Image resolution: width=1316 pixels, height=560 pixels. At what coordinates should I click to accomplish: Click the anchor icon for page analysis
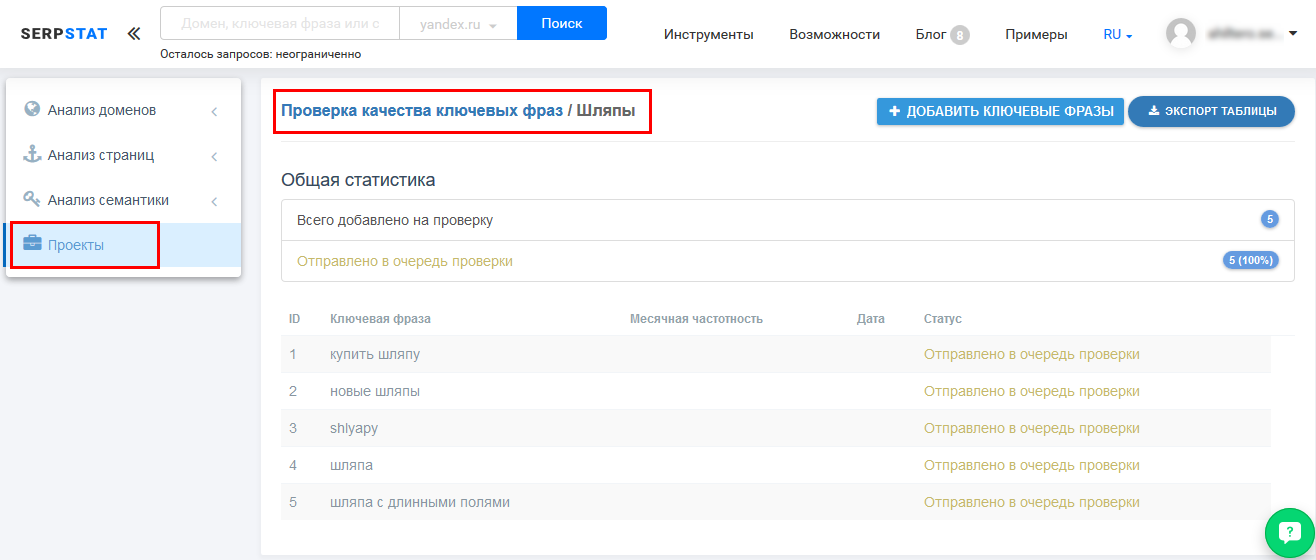click(x=32, y=155)
